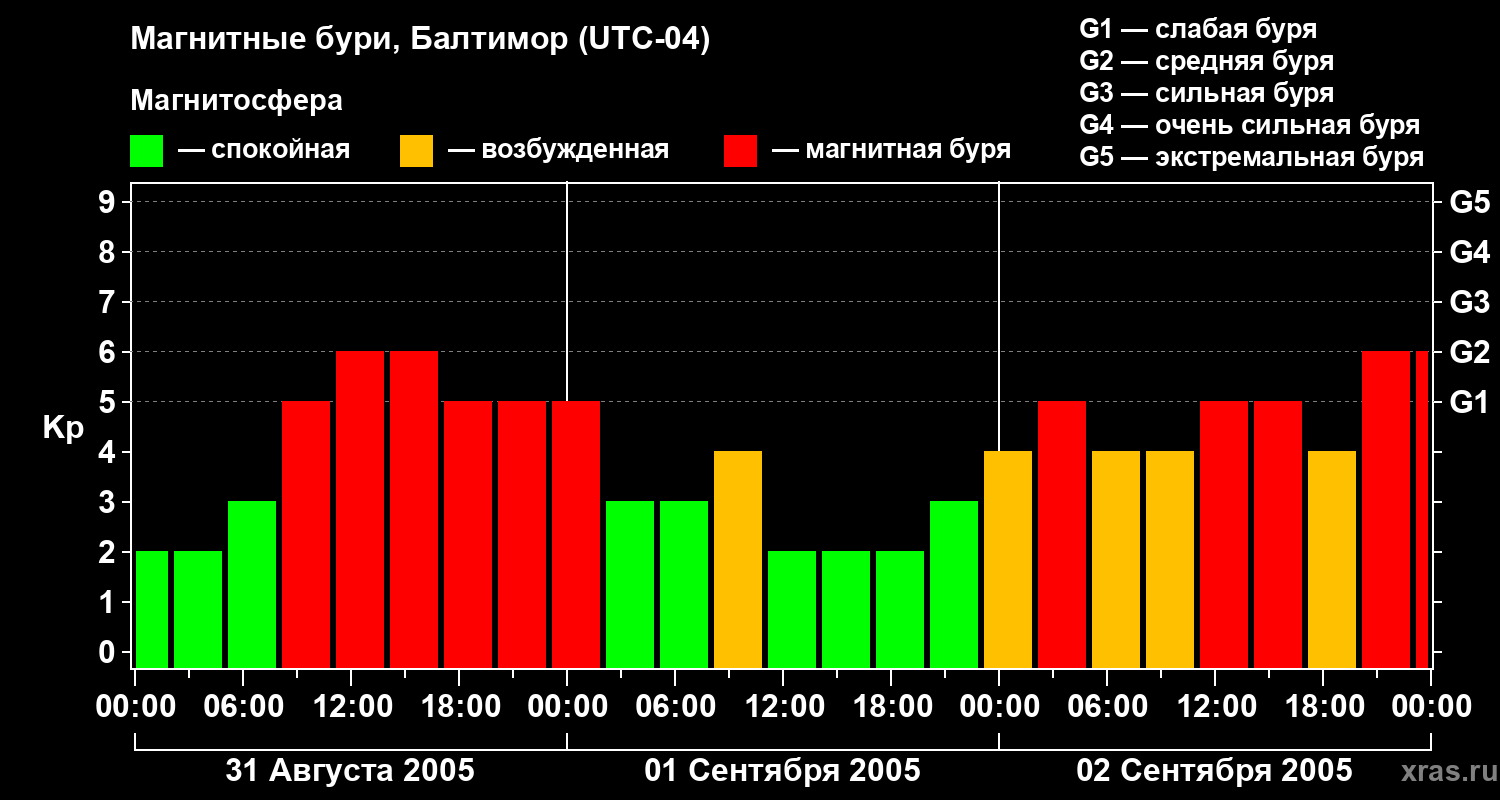Image resolution: width=1500 pixels, height=800 pixels.
Task: Select the line 'G3 — сильная буря'
Action: (x=1206, y=93)
